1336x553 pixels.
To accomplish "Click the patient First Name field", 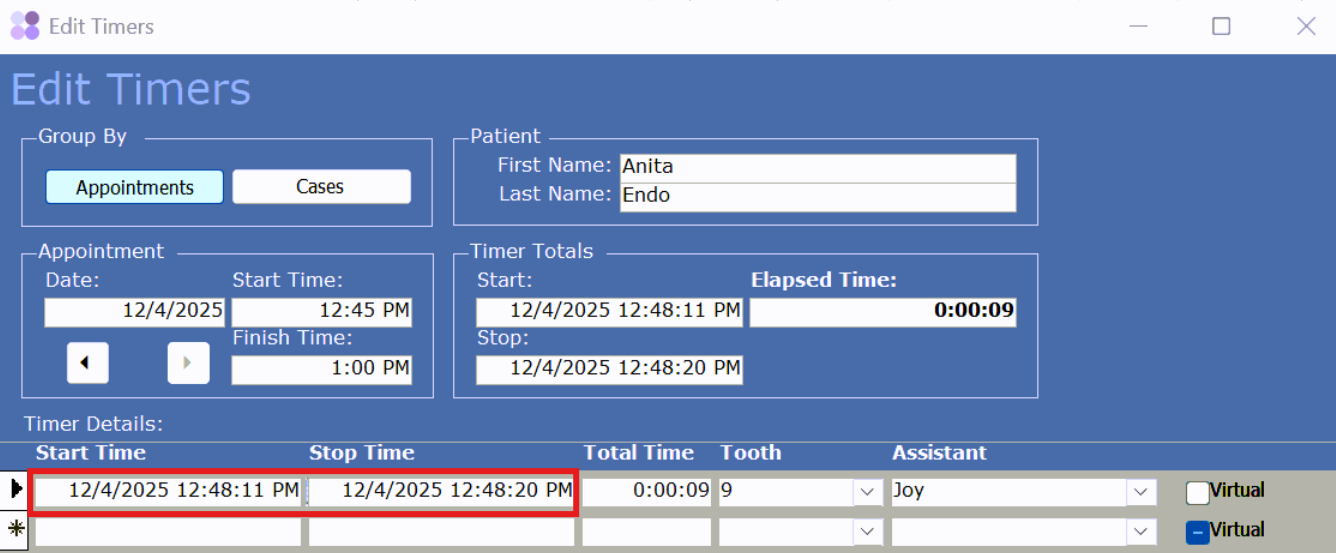I will click(x=817, y=167).
